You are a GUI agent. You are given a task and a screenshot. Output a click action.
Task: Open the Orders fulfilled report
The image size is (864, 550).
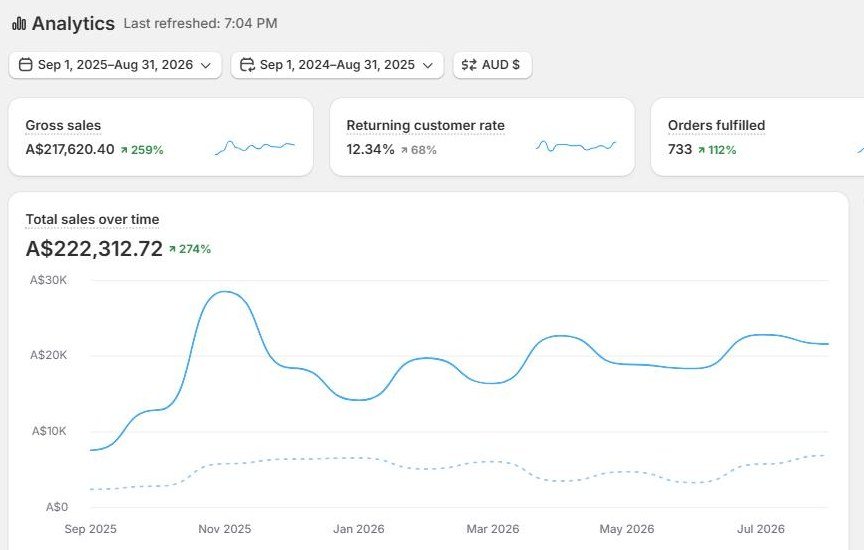(716, 126)
